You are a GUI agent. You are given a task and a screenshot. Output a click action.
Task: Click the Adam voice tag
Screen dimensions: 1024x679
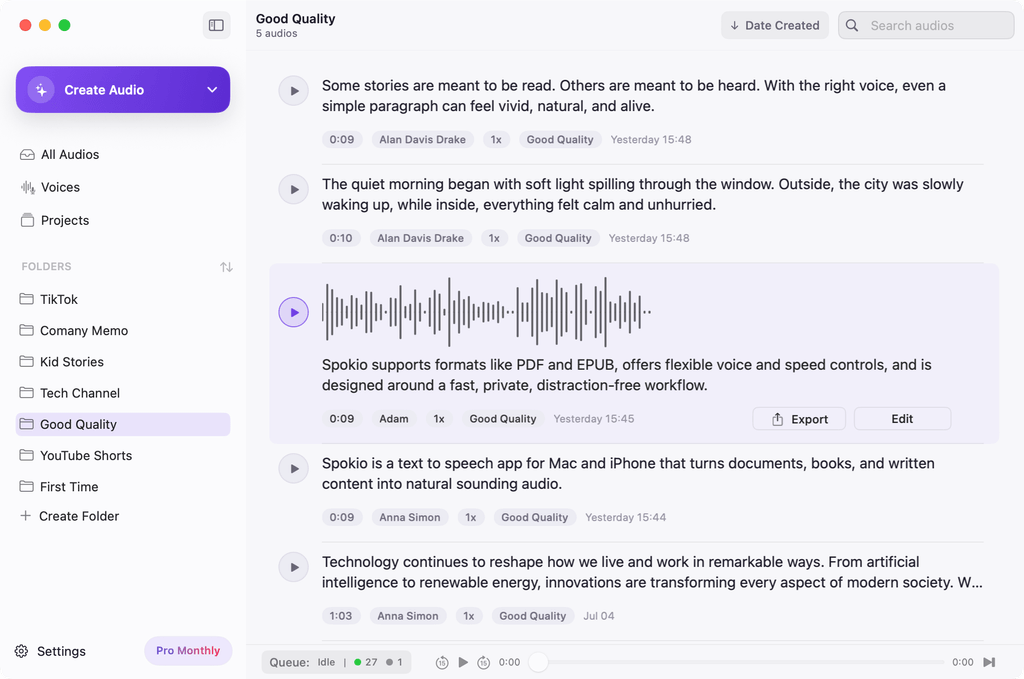394,419
